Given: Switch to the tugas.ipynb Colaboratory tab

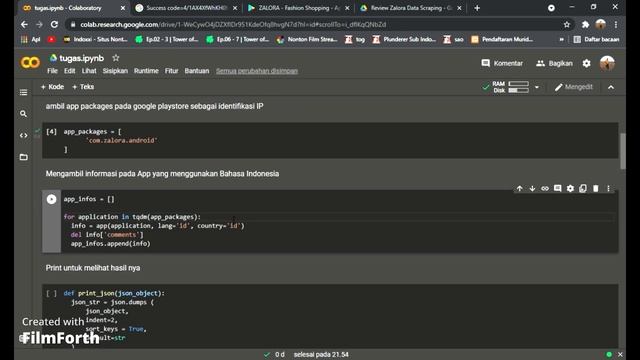Looking at the screenshot, I should [67, 8].
